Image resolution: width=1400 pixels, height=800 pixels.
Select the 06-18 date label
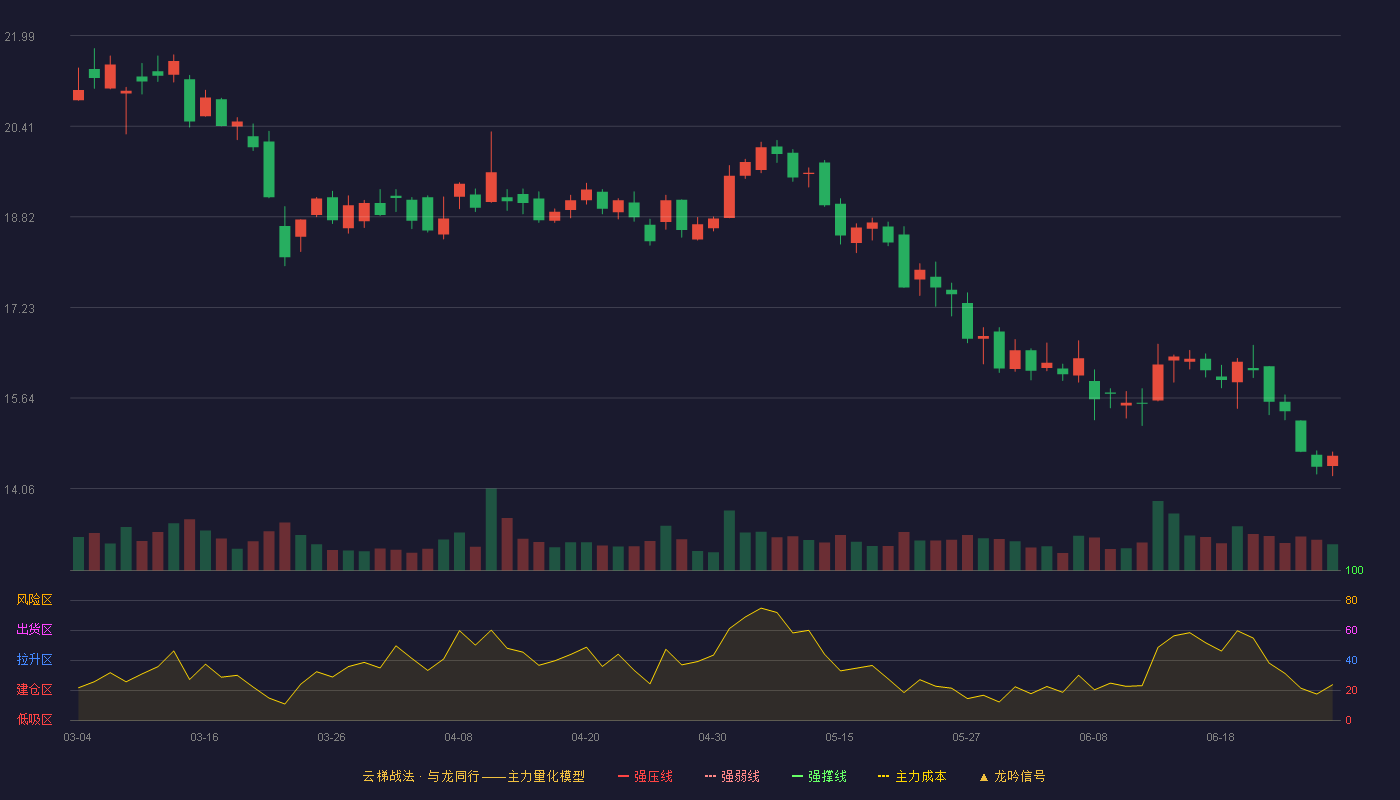(x=1221, y=737)
